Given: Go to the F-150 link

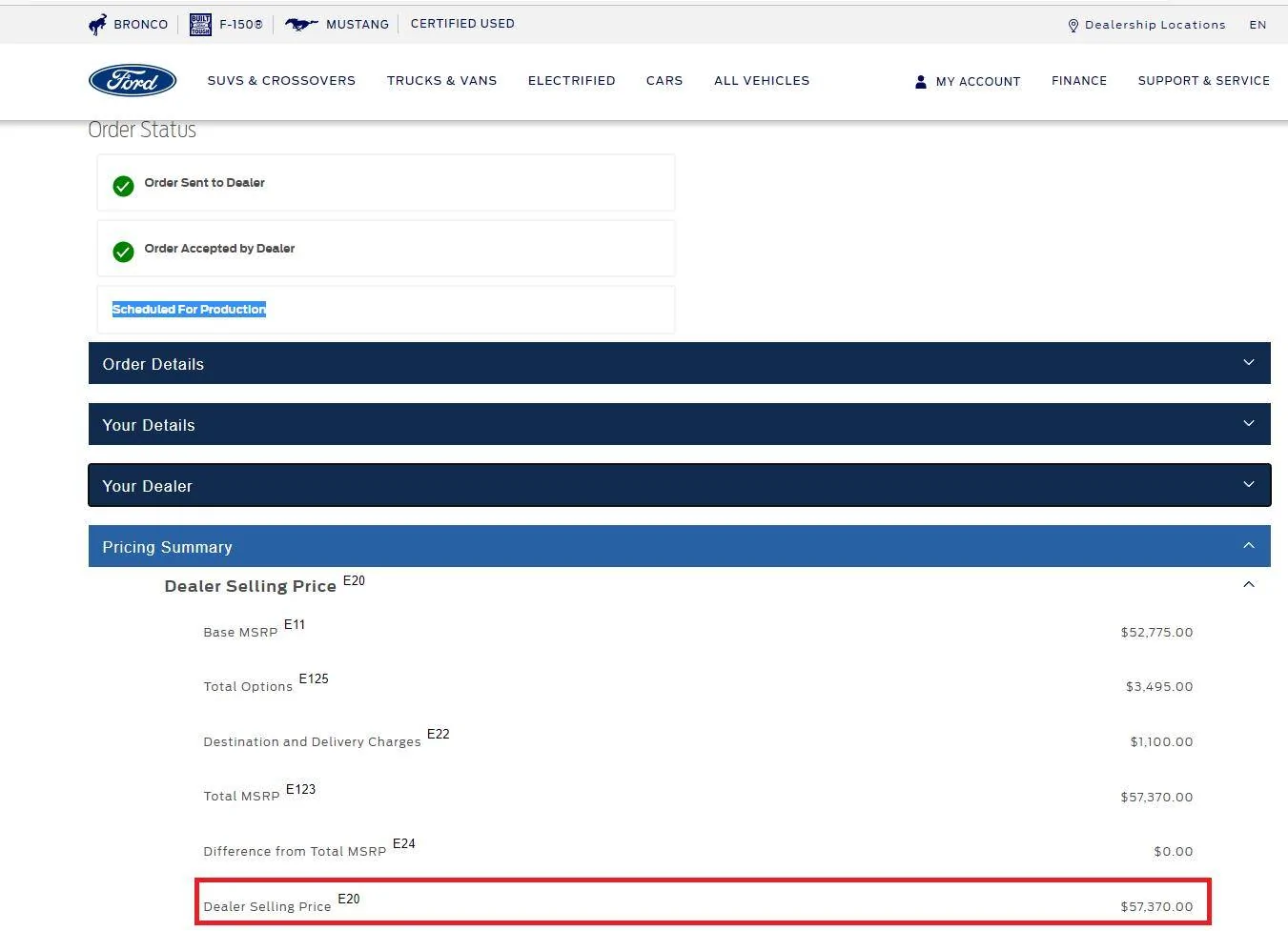Looking at the screenshot, I should click(241, 25).
